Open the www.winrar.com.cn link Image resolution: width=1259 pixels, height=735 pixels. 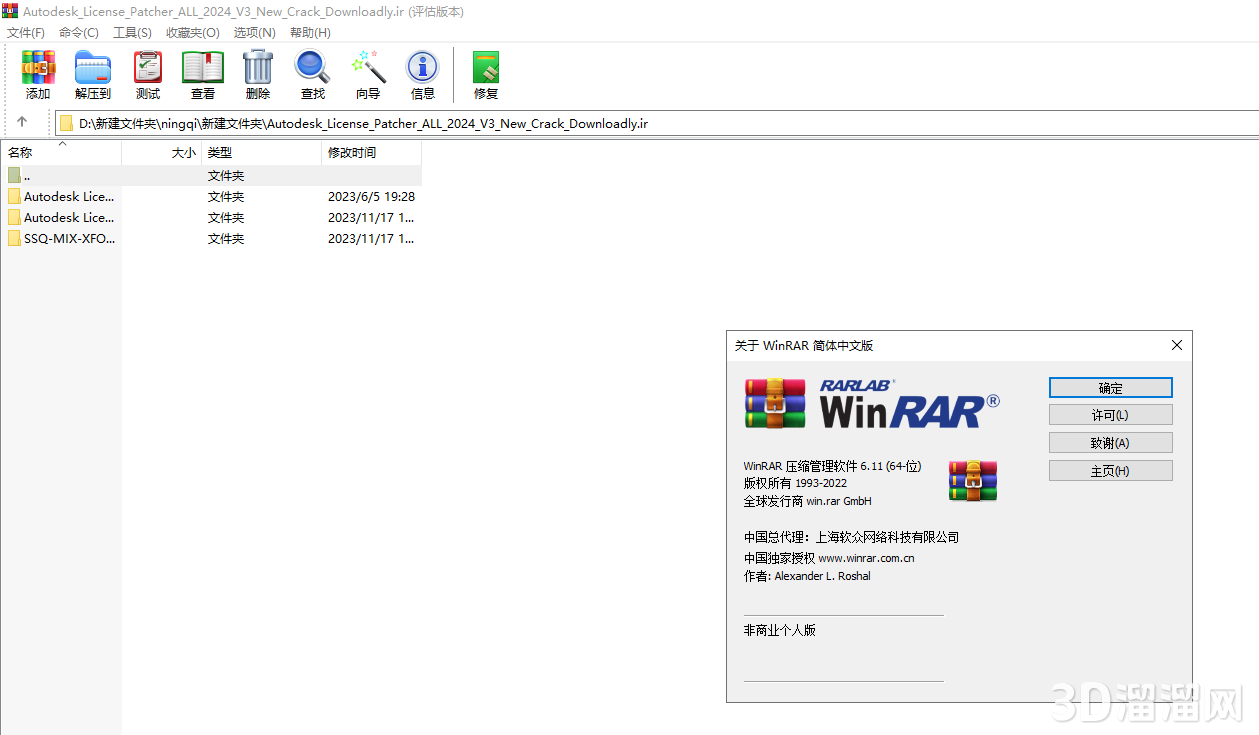click(866, 557)
